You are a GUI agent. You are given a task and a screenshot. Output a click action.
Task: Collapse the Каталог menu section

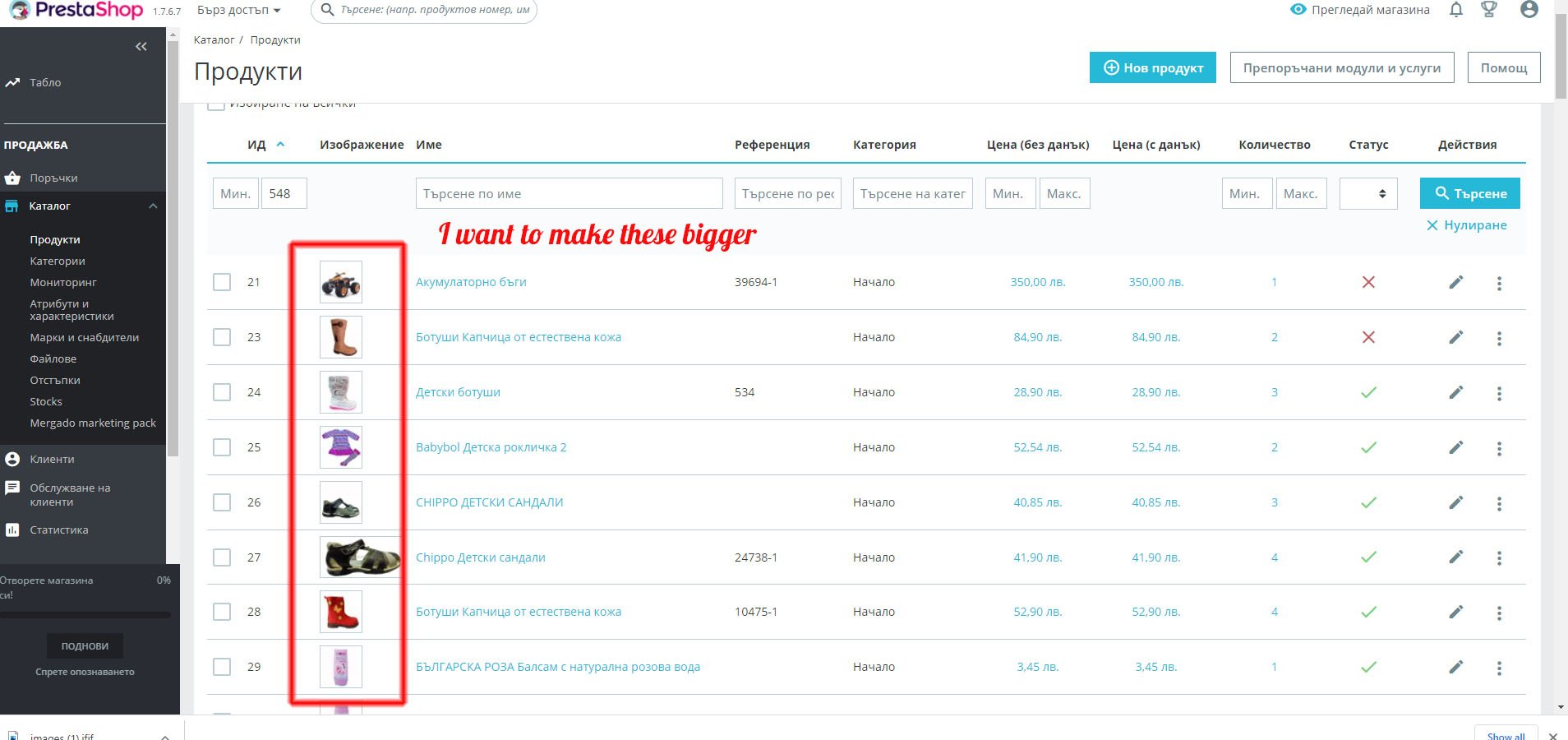tap(153, 206)
